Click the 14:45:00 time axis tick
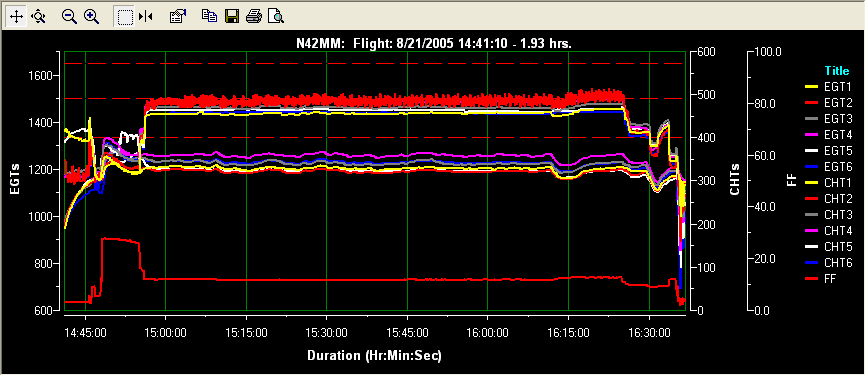The image size is (866, 376). click(x=85, y=334)
